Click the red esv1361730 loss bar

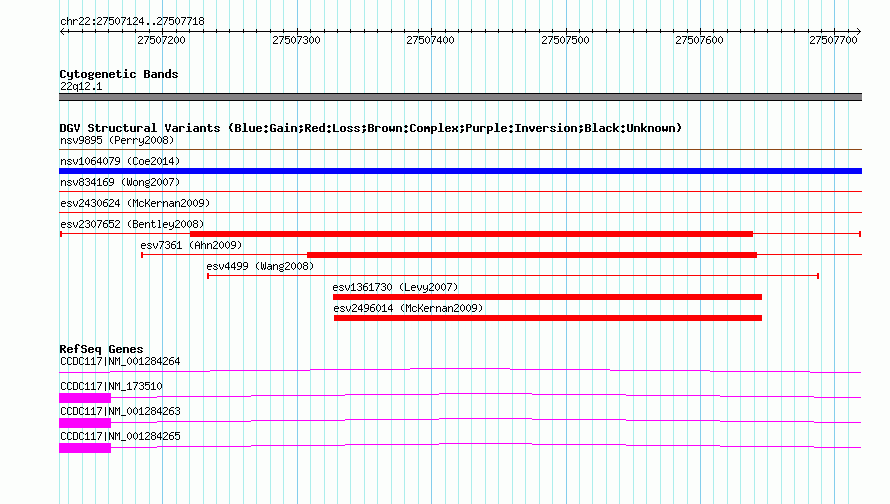(x=547, y=297)
